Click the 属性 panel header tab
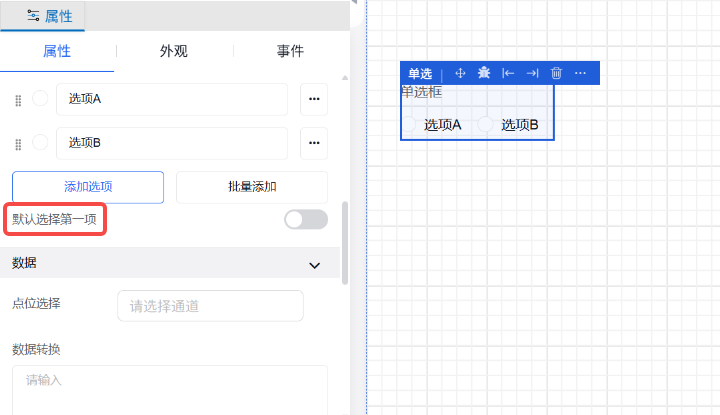Screen dimensions: 720x415 pos(42,16)
